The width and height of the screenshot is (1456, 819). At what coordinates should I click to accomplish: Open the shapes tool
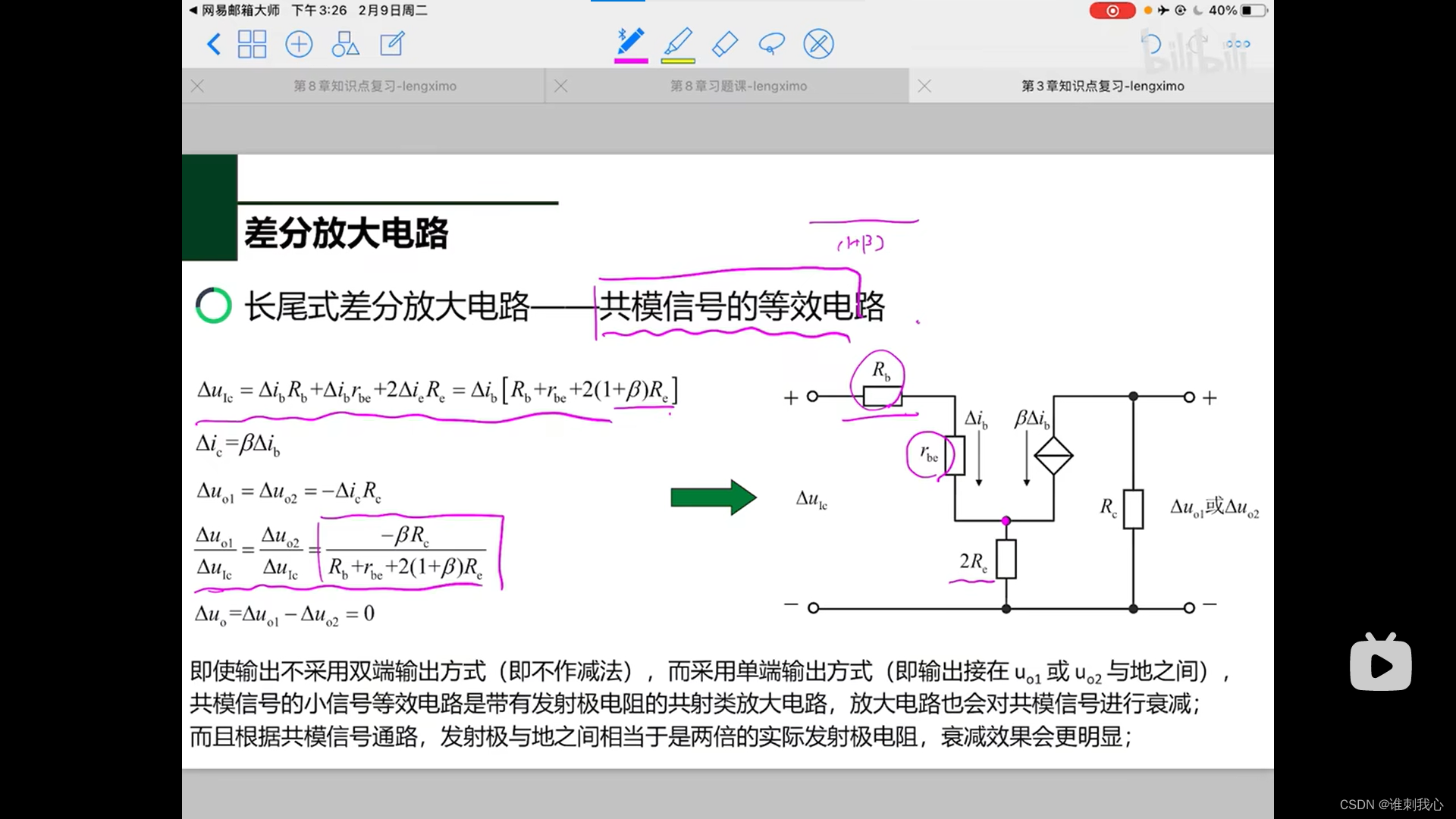pos(345,44)
